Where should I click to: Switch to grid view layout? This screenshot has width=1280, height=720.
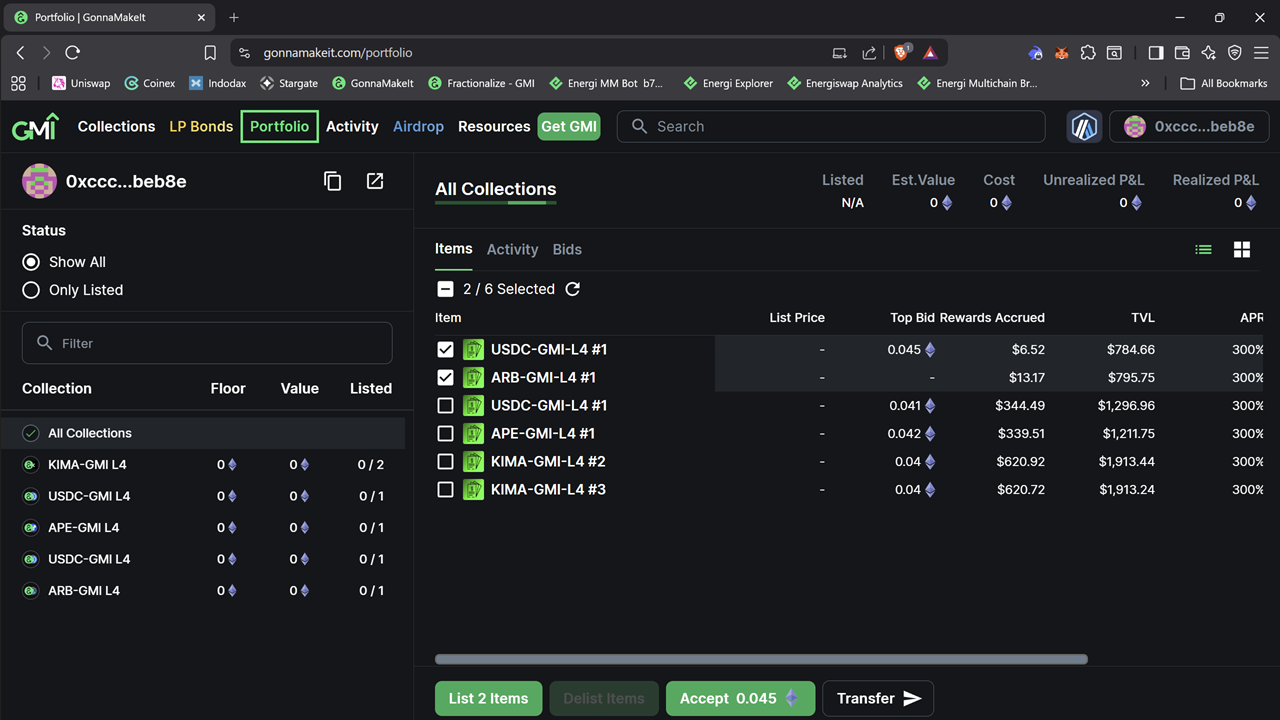coord(1242,250)
